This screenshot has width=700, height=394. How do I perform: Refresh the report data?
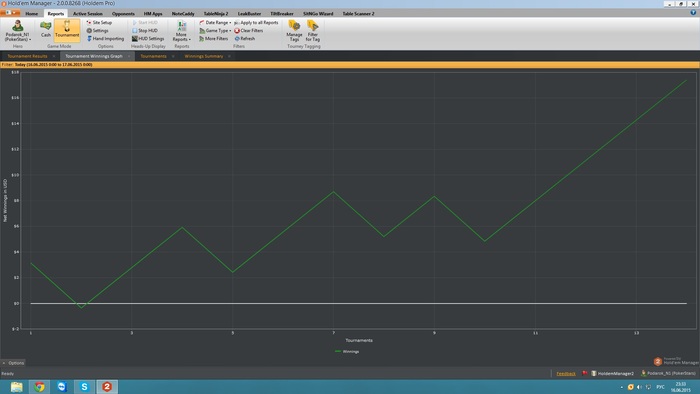coord(245,39)
